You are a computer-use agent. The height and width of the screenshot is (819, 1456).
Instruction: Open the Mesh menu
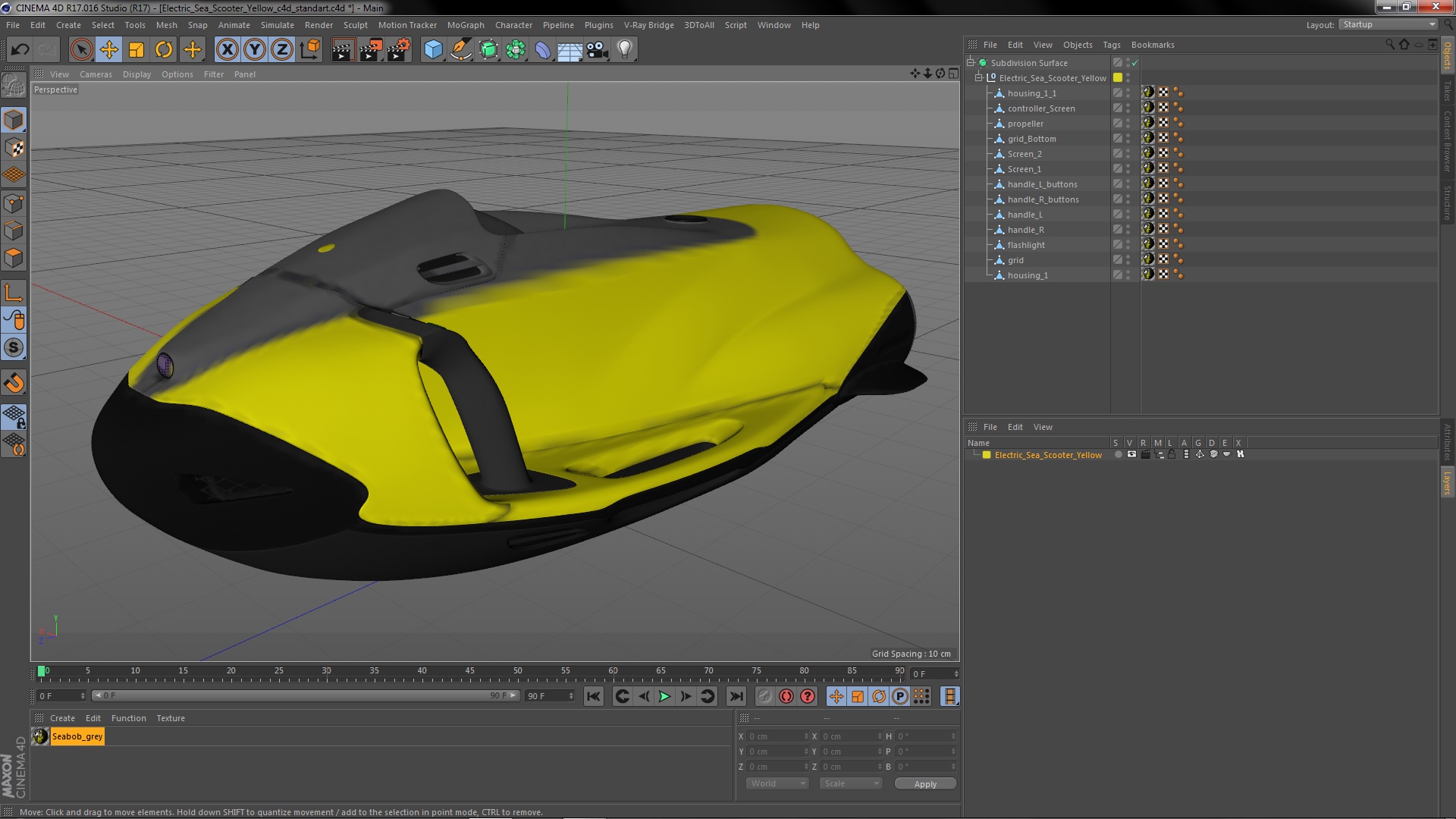167,24
